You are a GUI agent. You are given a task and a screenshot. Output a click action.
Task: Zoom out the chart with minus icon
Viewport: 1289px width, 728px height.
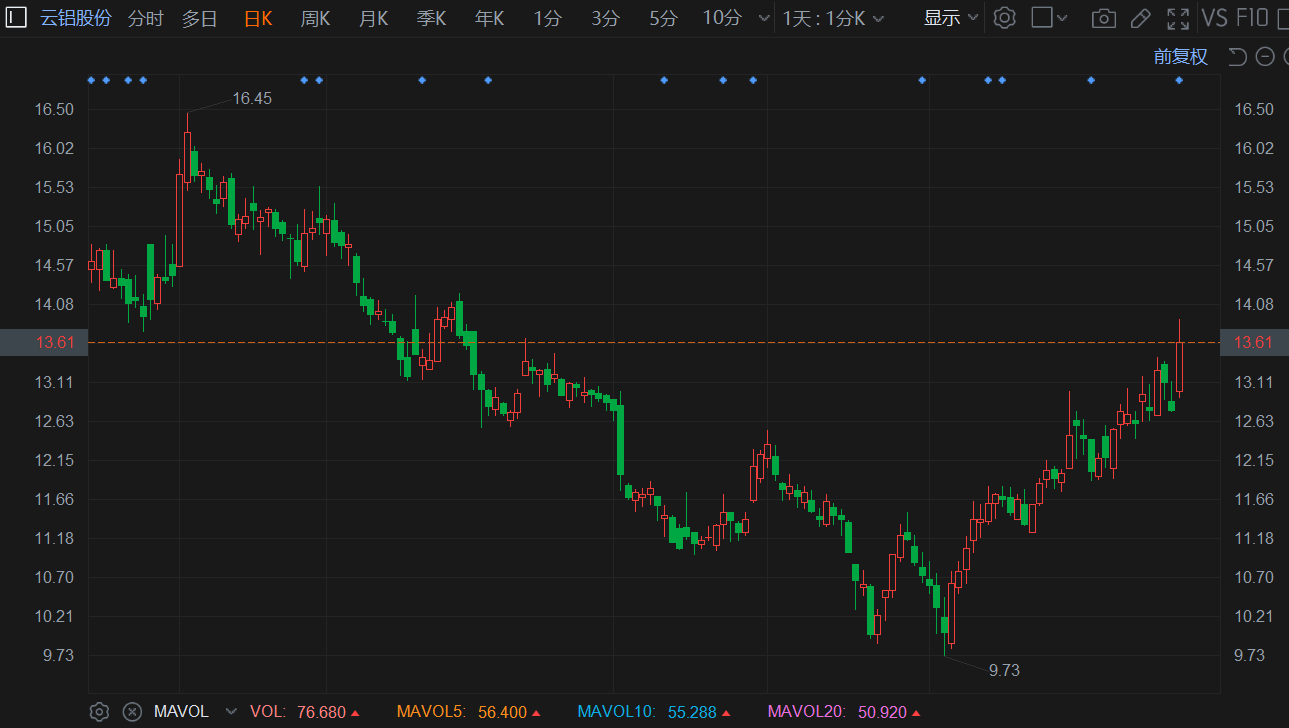(x=1265, y=57)
